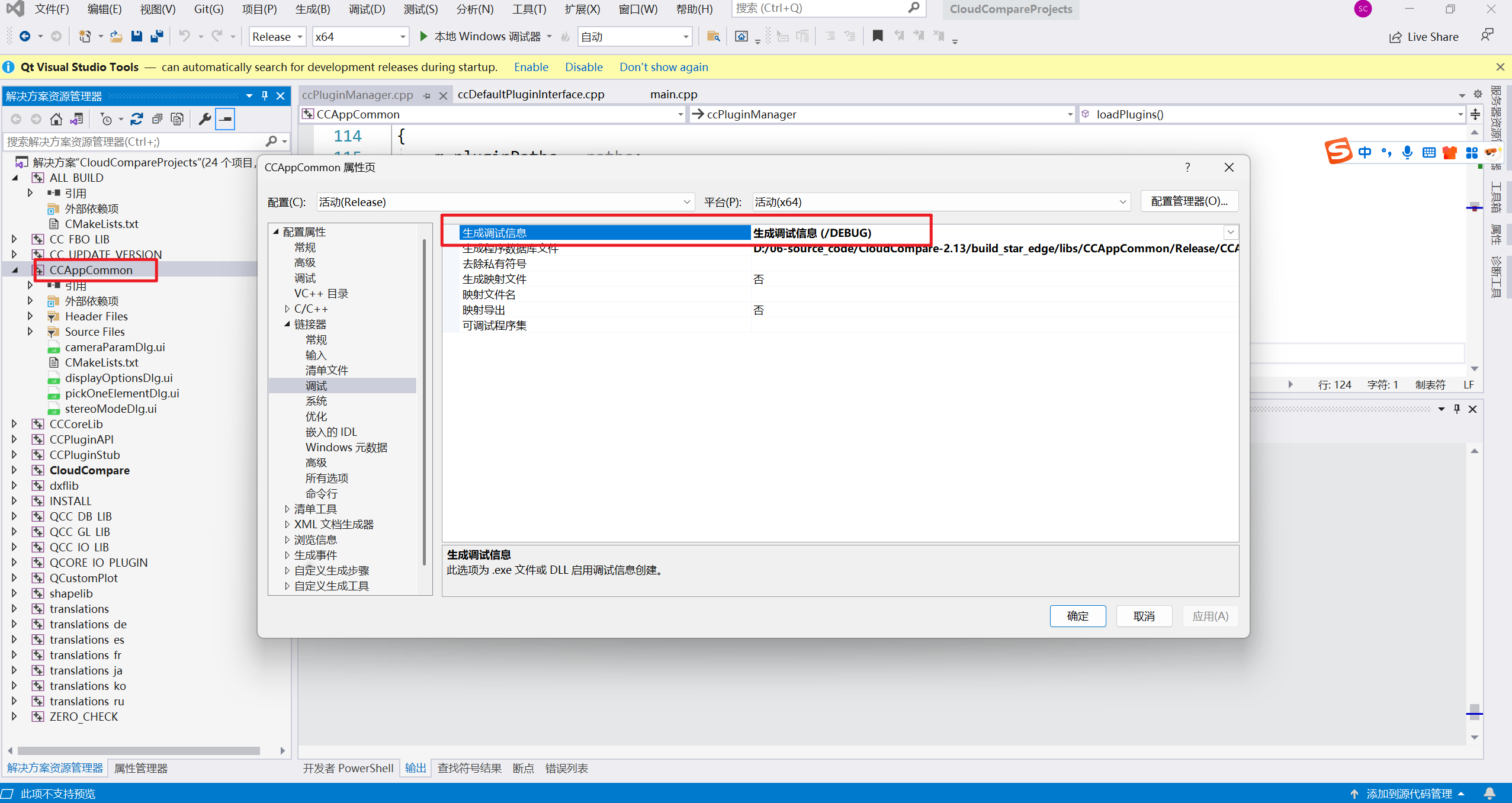This screenshot has width=1512, height=803.
Task: Click the Show All Files icon
Action: (177, 119)
